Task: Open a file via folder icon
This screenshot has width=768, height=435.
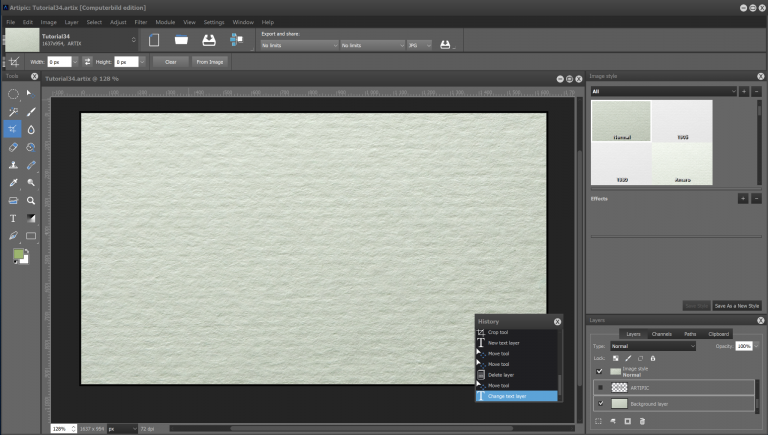Action: click(x=181, y=40)
